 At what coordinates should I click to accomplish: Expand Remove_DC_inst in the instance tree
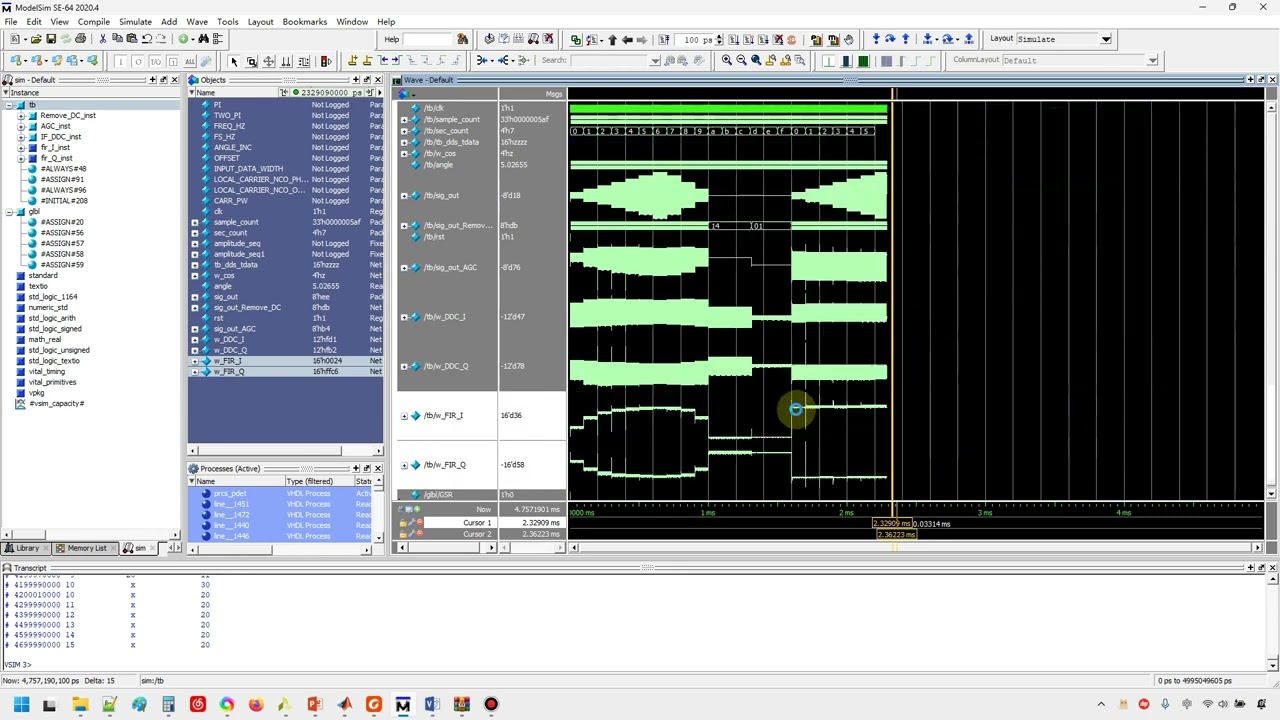(x=21, y=116)
